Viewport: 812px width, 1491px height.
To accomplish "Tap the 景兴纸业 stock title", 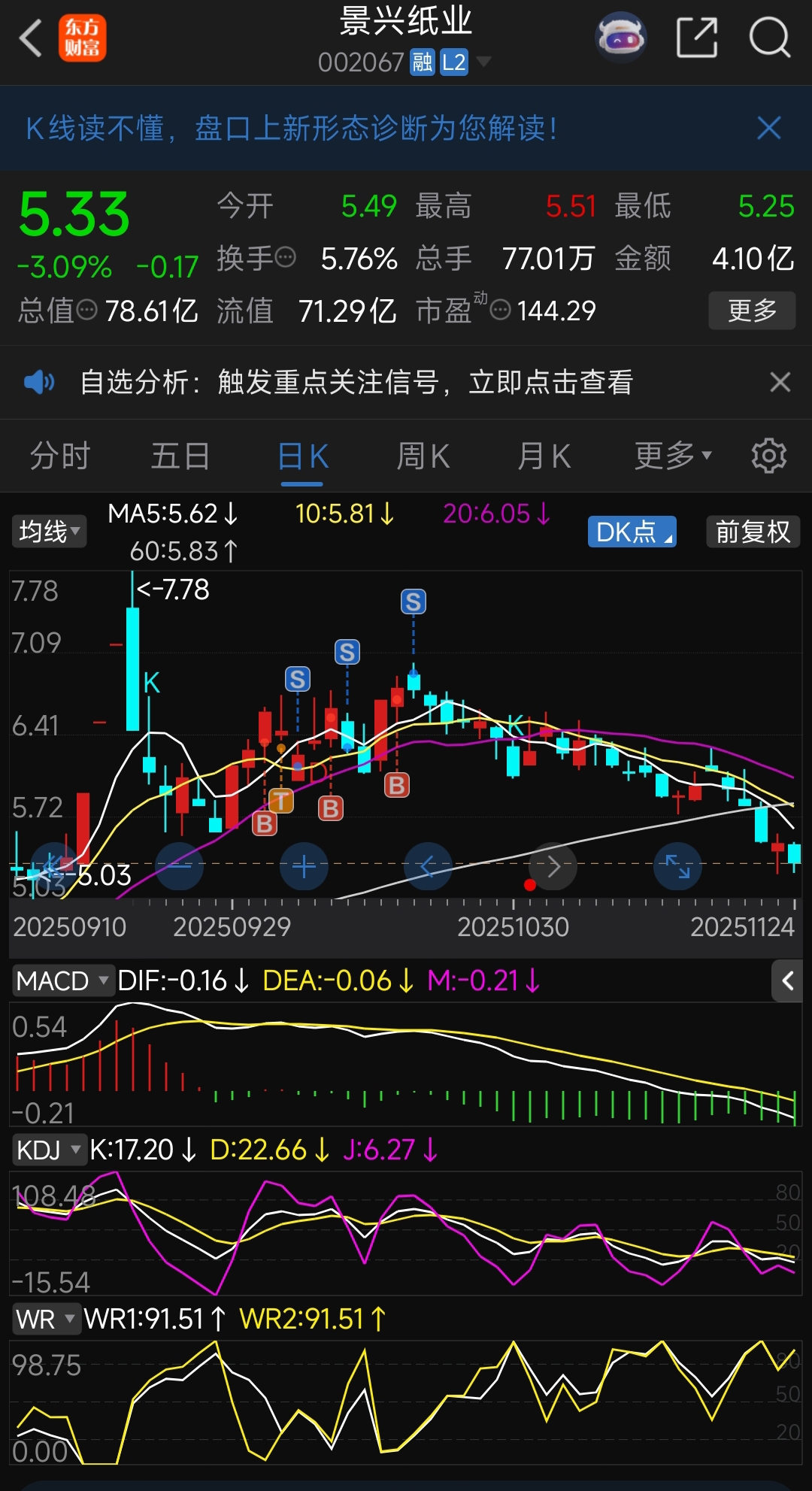I will [x=406, y=21].
